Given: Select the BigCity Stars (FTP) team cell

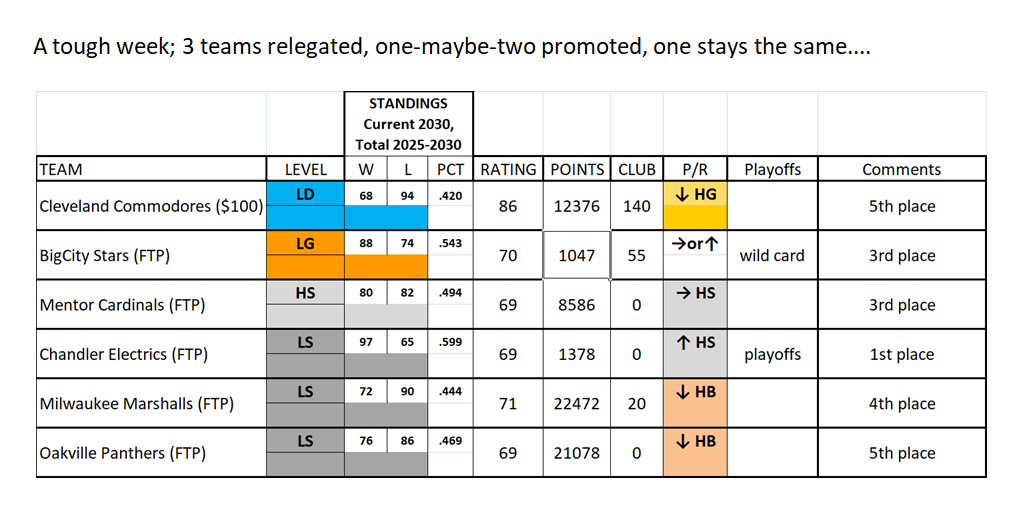Looking at the screenshot, I should [150, 255].
